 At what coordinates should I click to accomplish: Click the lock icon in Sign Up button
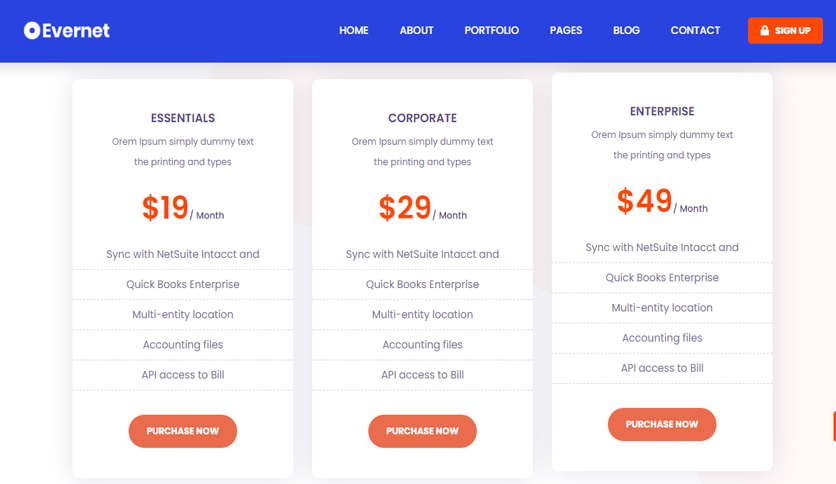[765, 30]
